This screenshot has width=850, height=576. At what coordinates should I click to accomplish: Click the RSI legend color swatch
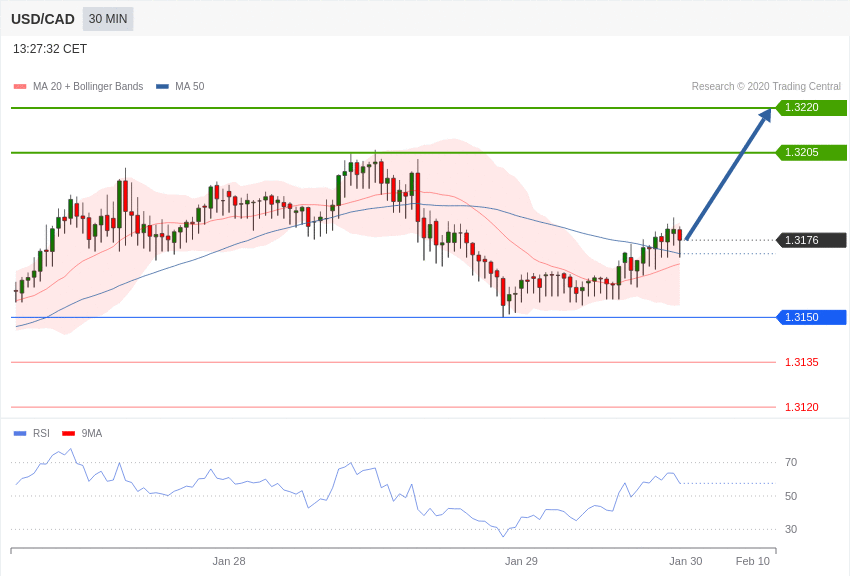pos(20,433)
